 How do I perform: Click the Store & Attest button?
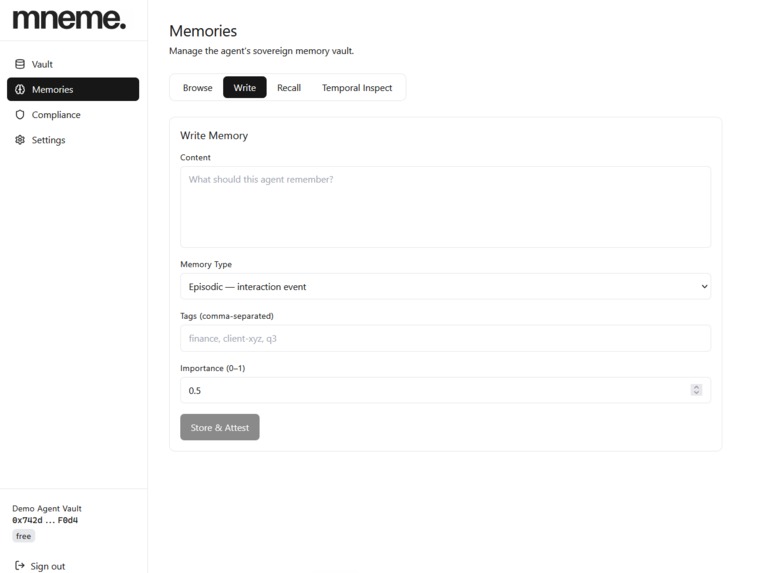[x=220, y=428]
